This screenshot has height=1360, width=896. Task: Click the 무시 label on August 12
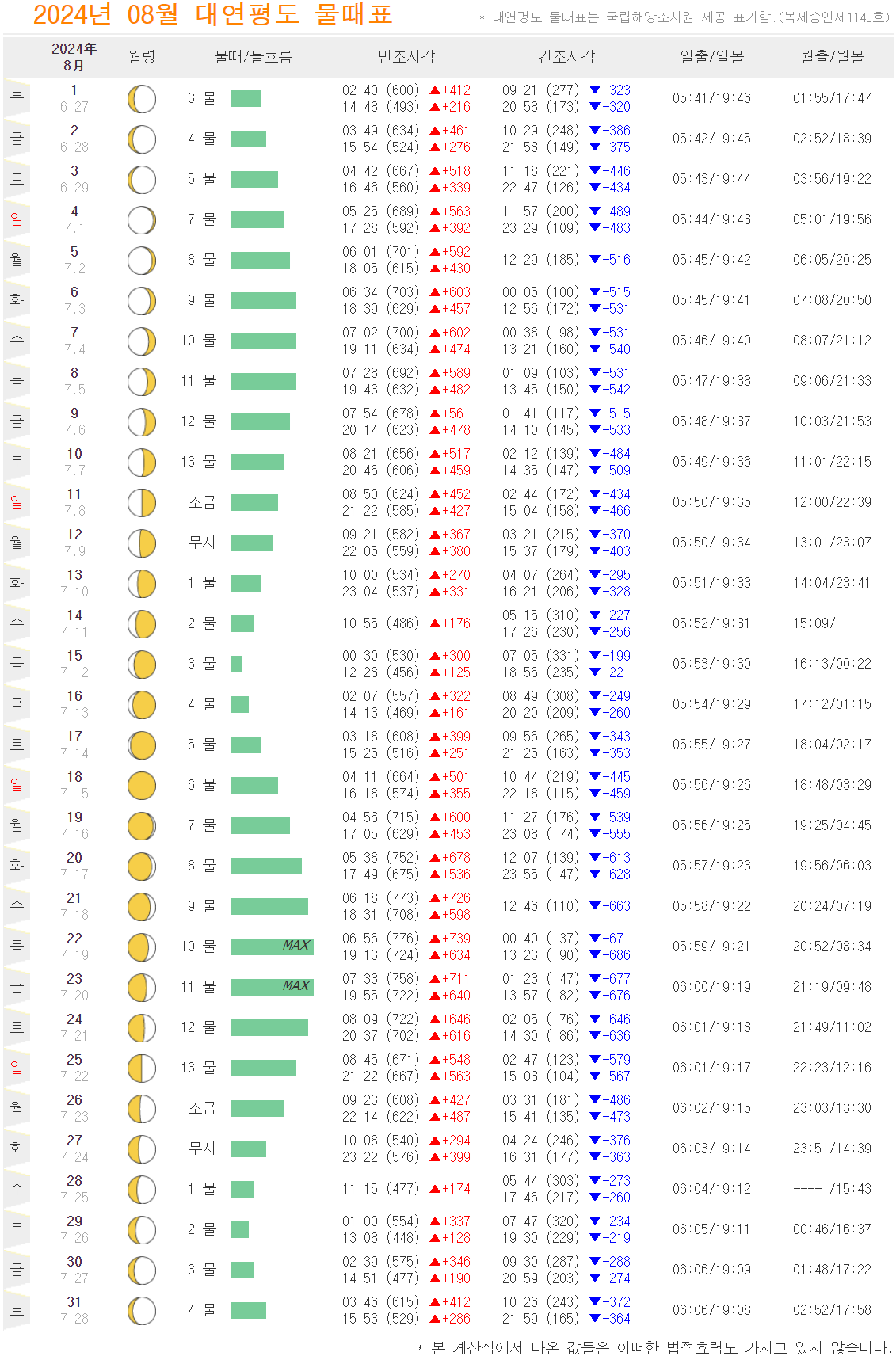[x=202, y=543]
